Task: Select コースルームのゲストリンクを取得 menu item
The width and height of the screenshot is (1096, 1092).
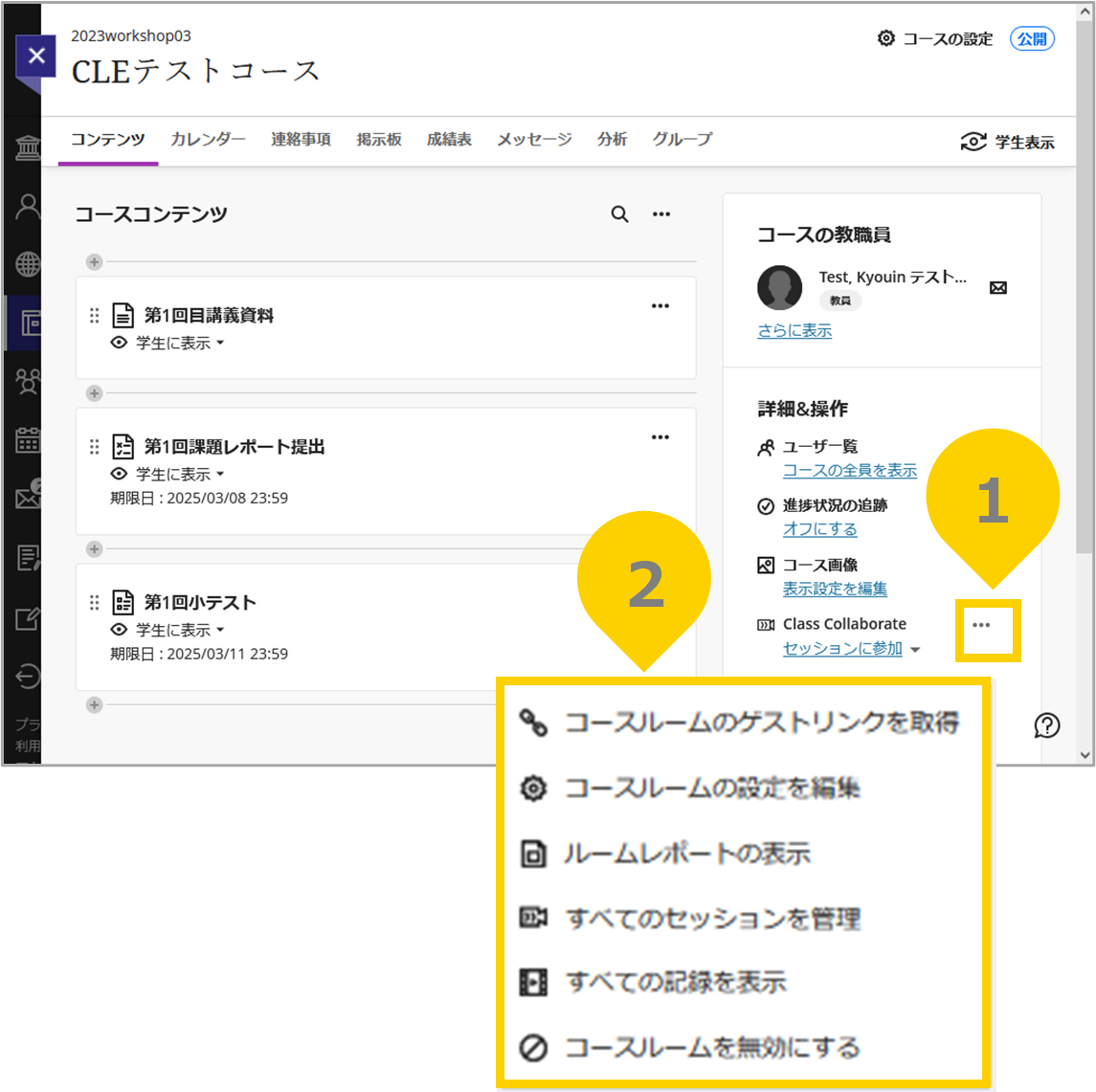Action: (741, 723)
